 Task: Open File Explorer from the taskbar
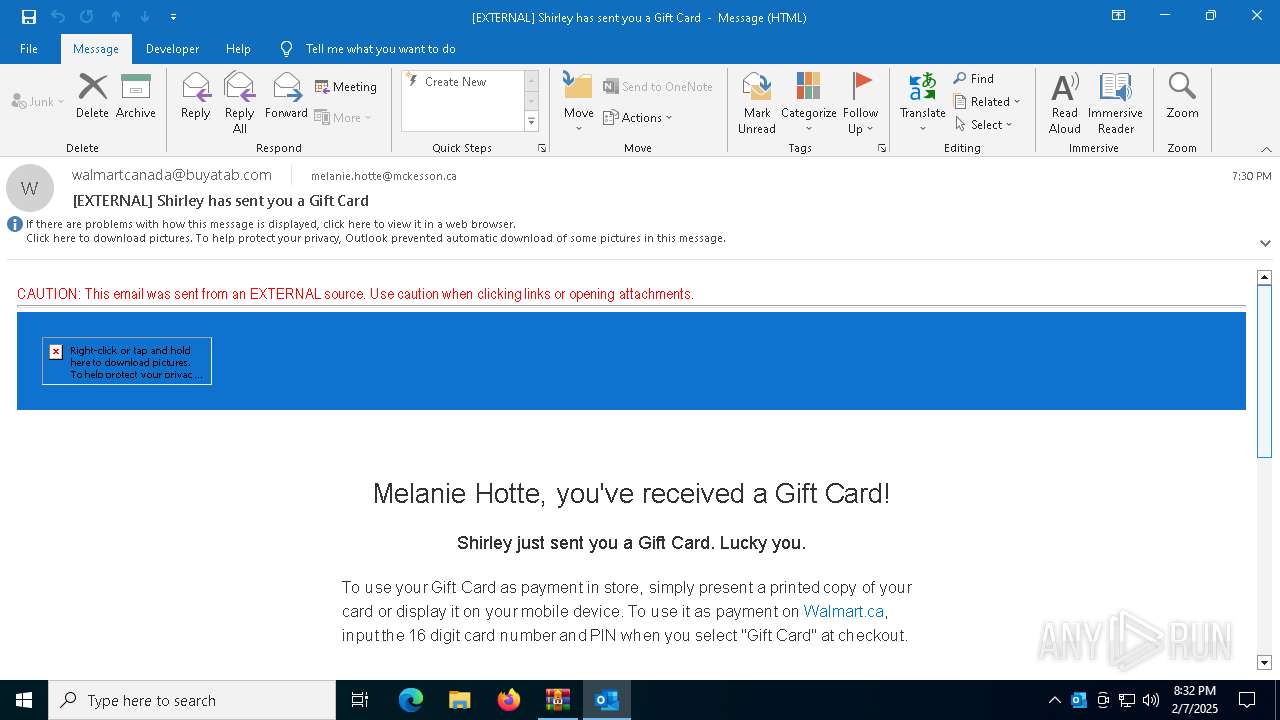pyautogui.click(x=460, y=700)
